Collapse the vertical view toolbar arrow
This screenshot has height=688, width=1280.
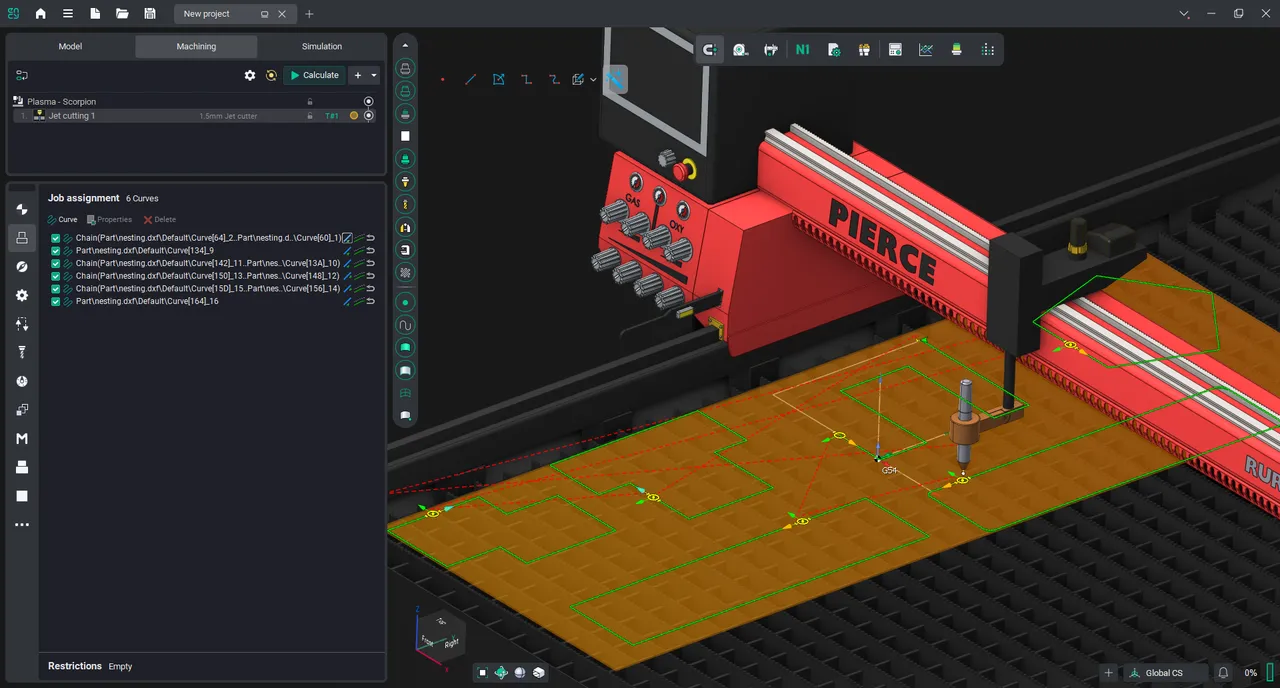pos(405,45)
